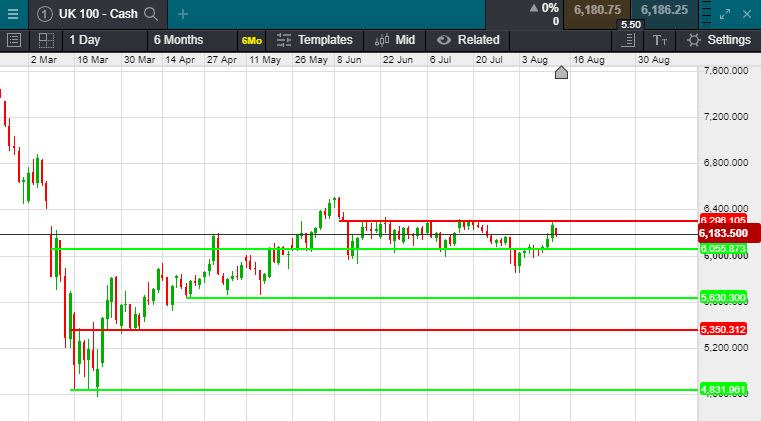
Task: Select the 5,350.312 red level label
Action: click(x=723, y=330)
